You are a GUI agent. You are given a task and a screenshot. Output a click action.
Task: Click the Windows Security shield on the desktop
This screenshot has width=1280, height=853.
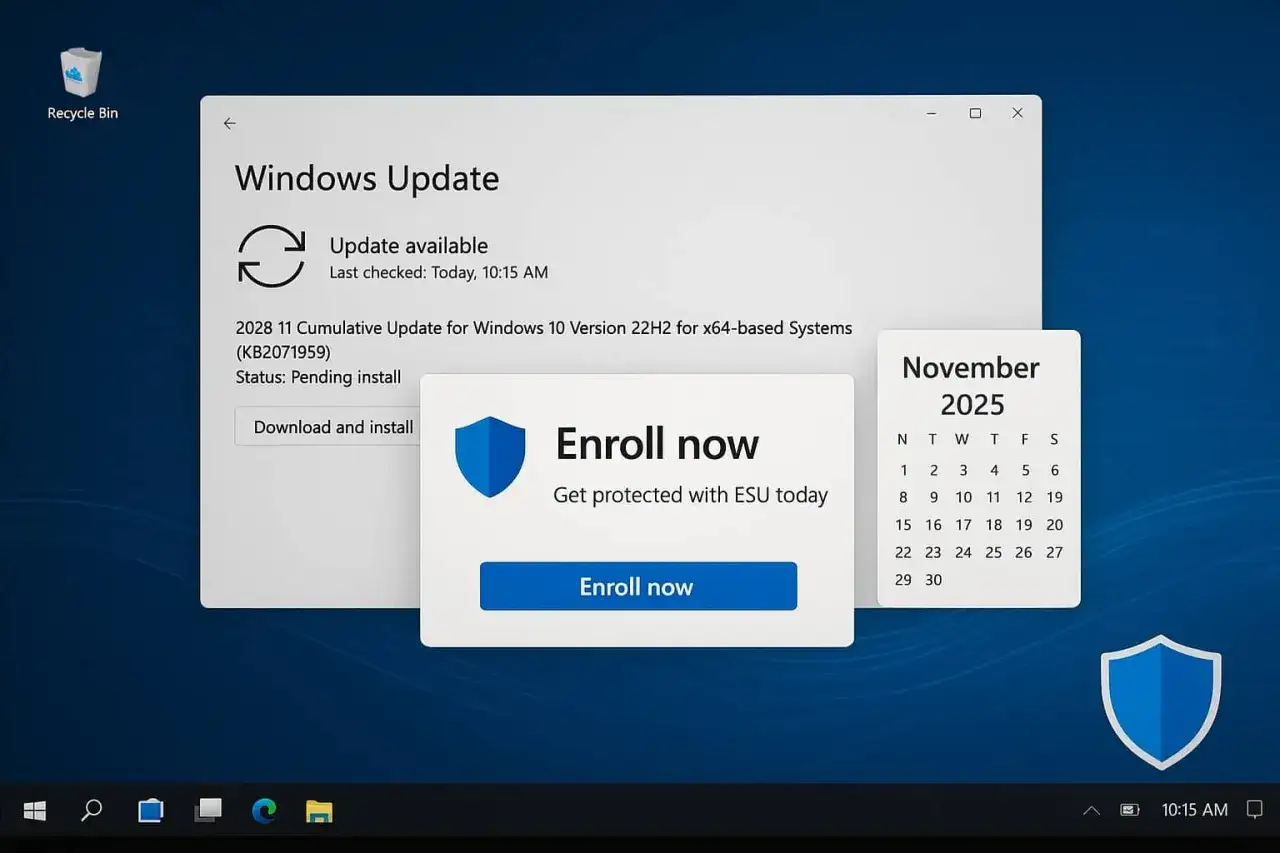point(1160,700)
